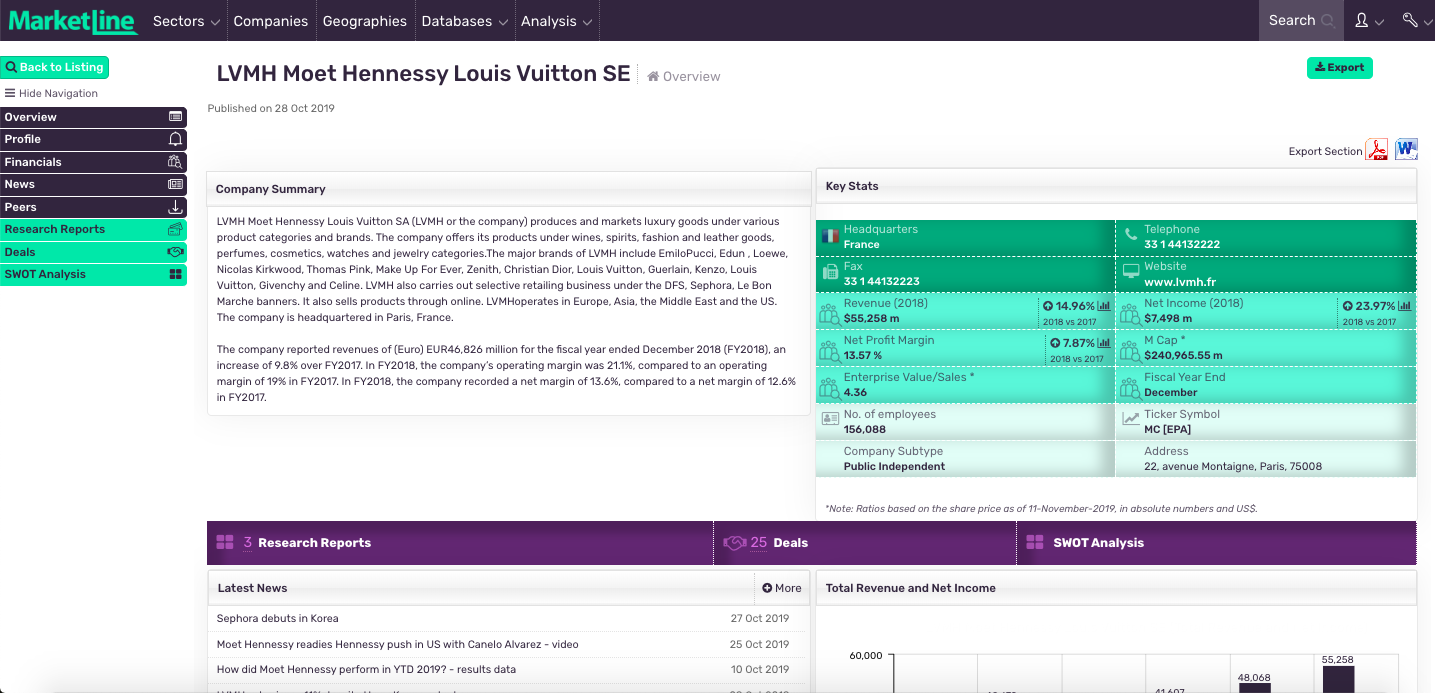Show More latest news
The height and width of the screenshot is (693, 1435).
click(781, 588)
